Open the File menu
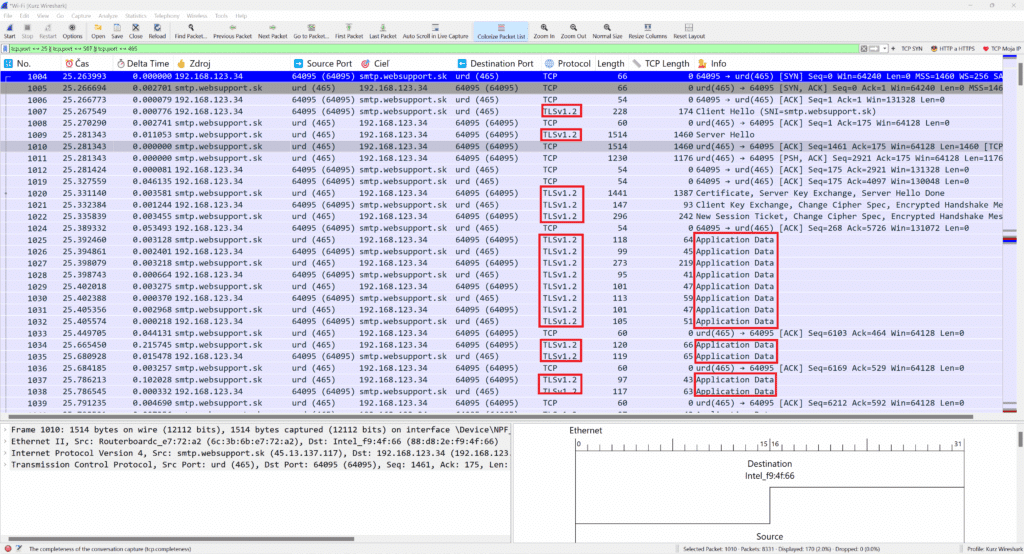This screenshot has width=1024, height=554. 8,16
